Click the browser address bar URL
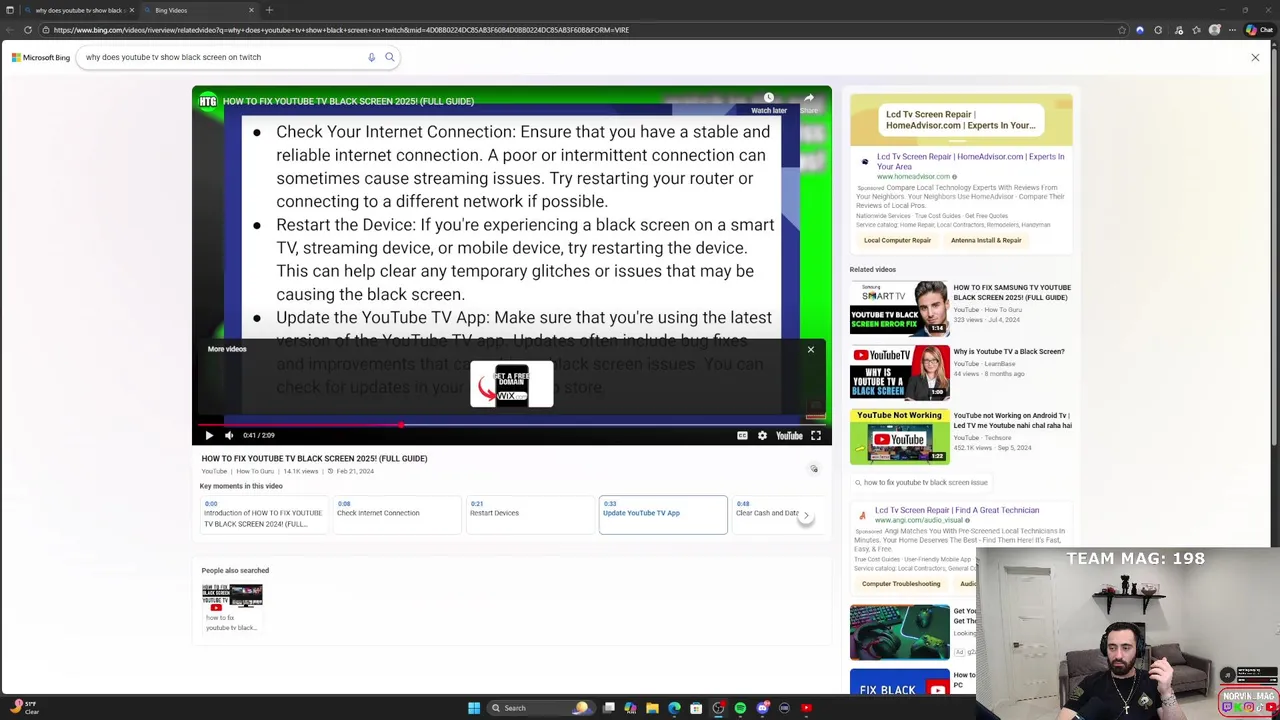 [x=341, y=30]
